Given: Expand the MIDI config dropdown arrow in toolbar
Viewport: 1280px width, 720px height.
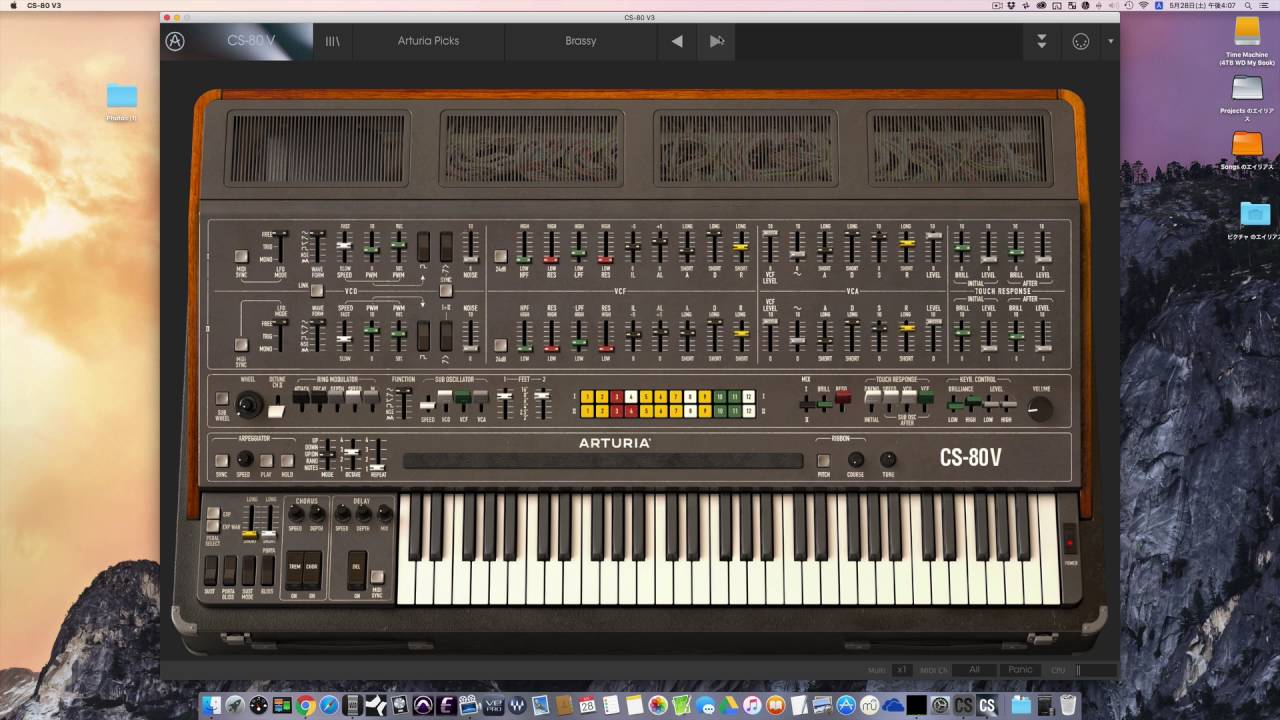Looking at the screenshot, I should click(1109, 42).
